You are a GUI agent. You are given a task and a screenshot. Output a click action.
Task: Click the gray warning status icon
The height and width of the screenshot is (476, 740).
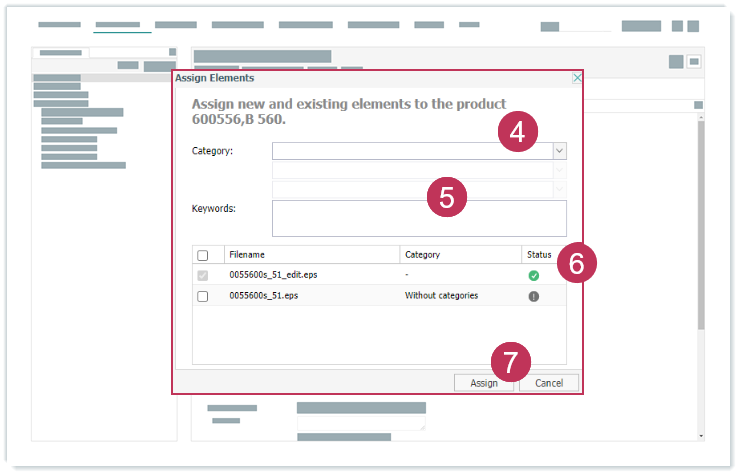[533, 296]
